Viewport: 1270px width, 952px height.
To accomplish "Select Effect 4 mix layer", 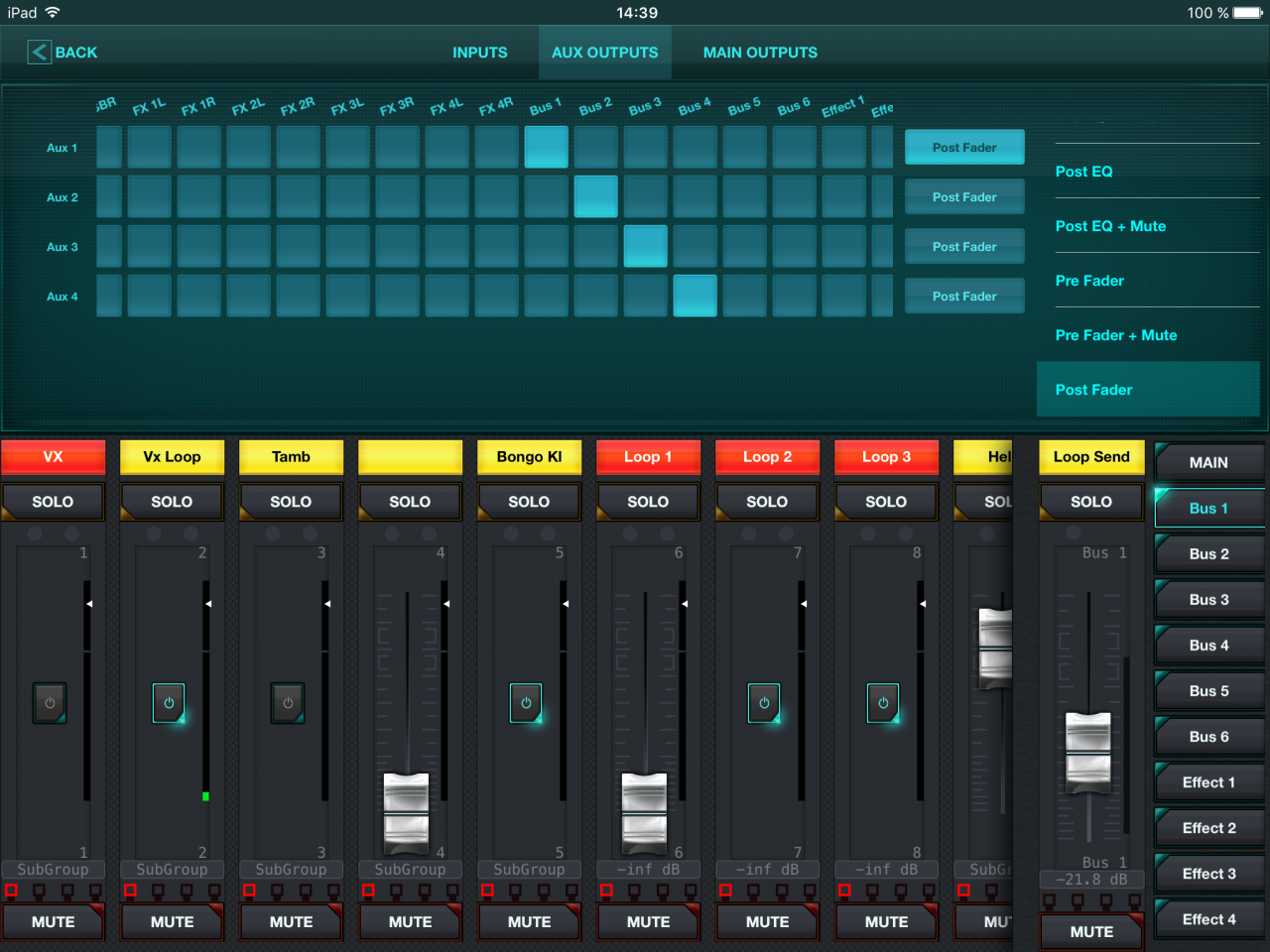I will coord(1208,918).
